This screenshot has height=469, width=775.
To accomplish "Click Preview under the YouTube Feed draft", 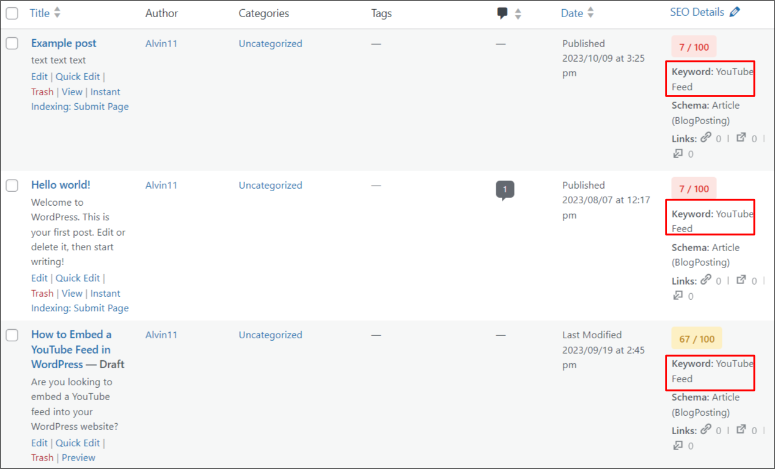I will tap(79, 458).
